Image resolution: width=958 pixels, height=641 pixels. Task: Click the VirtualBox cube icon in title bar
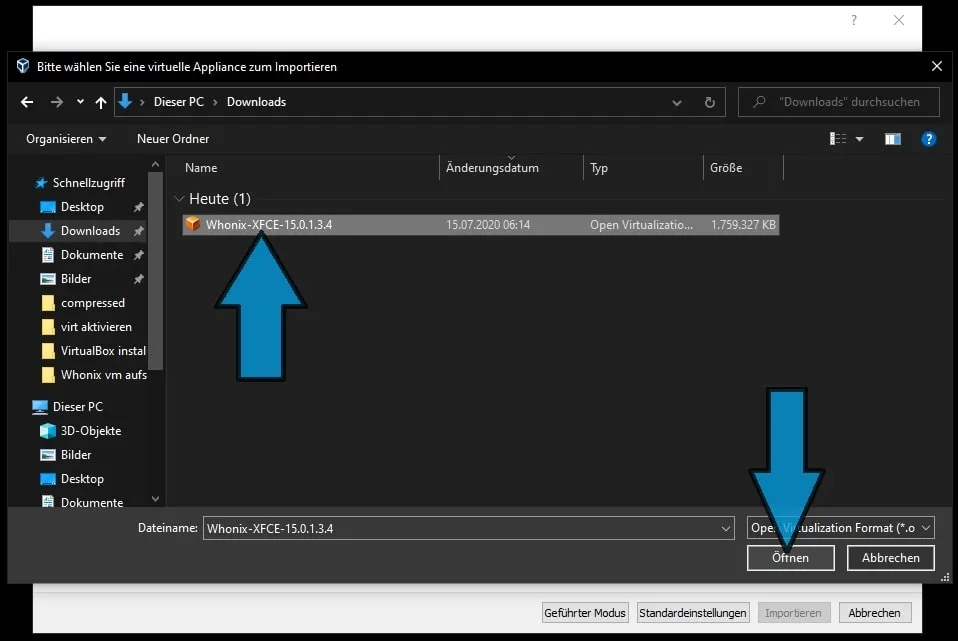coord(23,66)
